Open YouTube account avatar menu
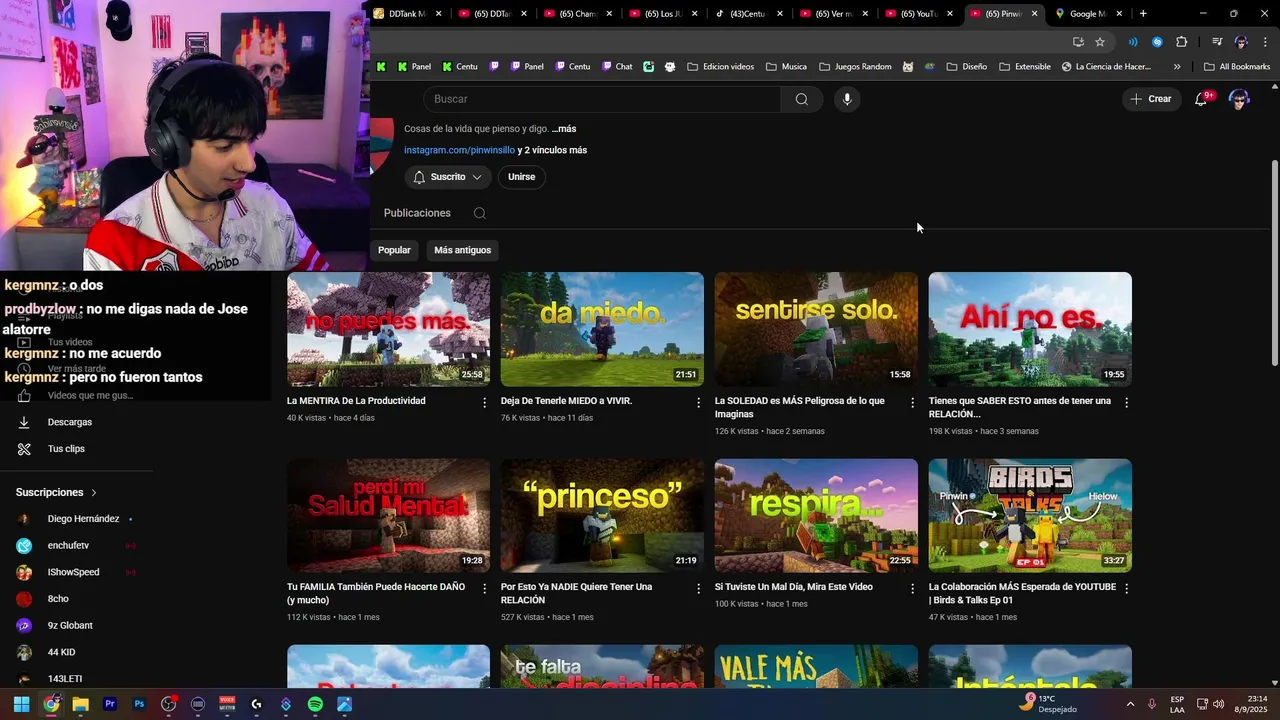This screenshot has width=1280, height=720. (1239, 99)
